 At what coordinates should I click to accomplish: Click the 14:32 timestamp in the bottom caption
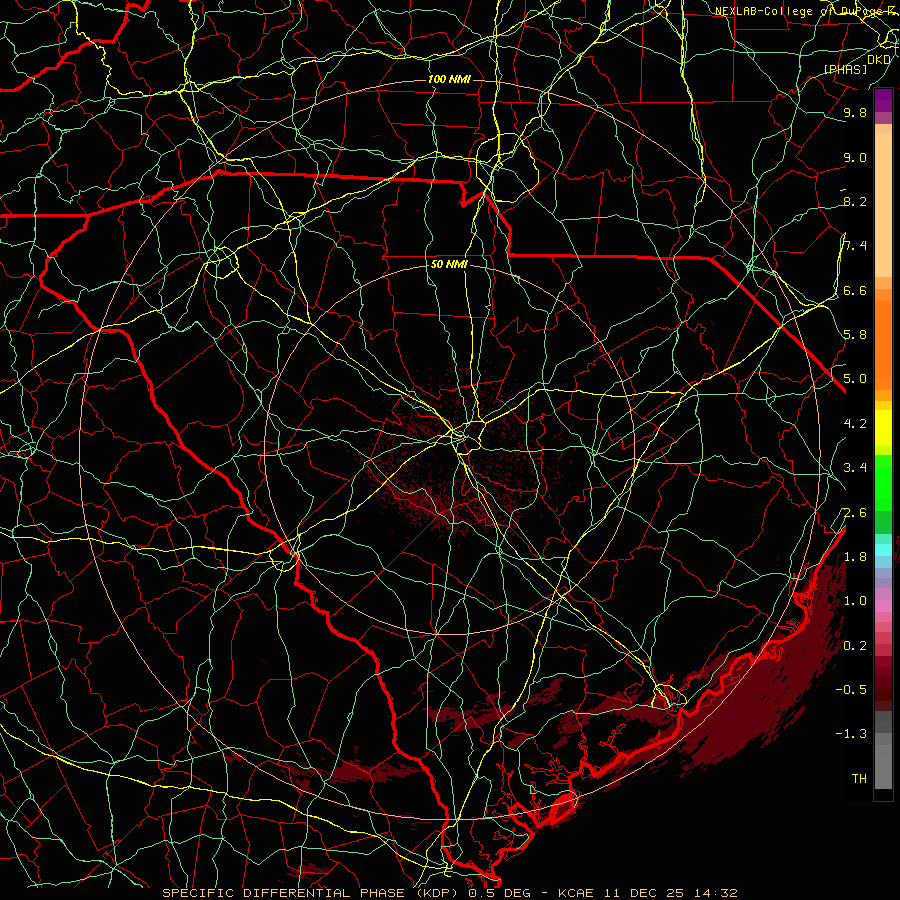pyautogui.click(x=715, y=893)
